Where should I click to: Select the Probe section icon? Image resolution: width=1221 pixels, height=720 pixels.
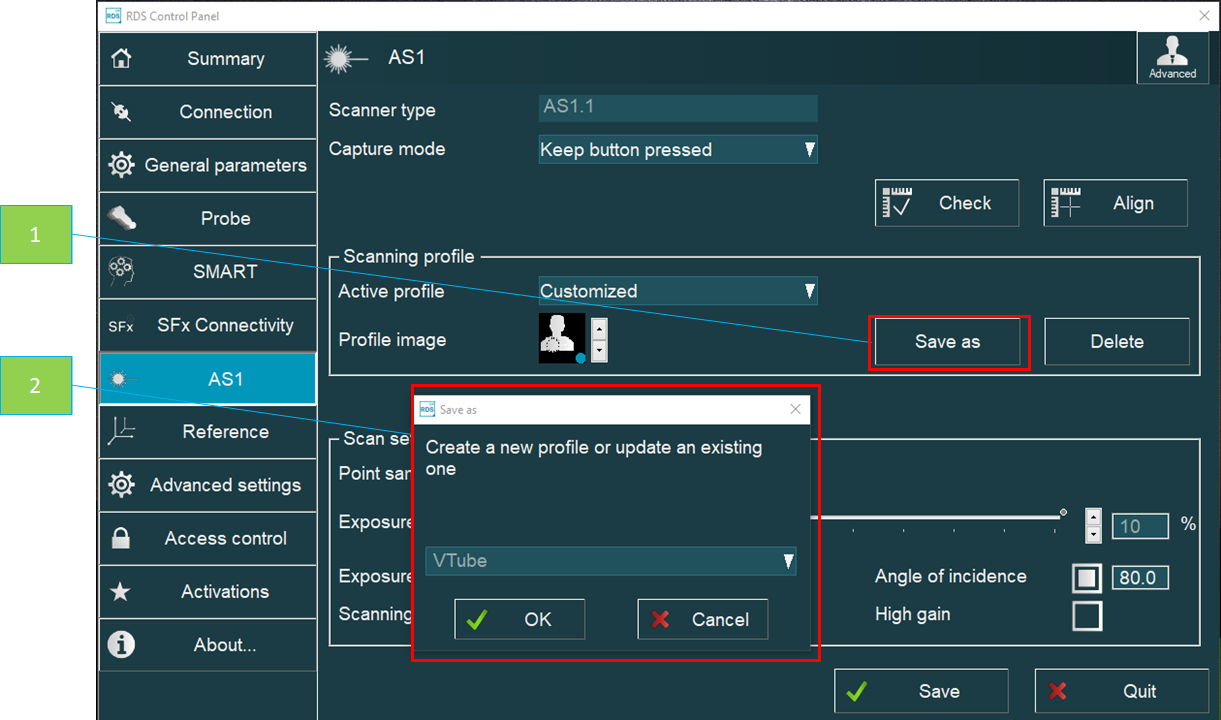[x=120, y=218]
